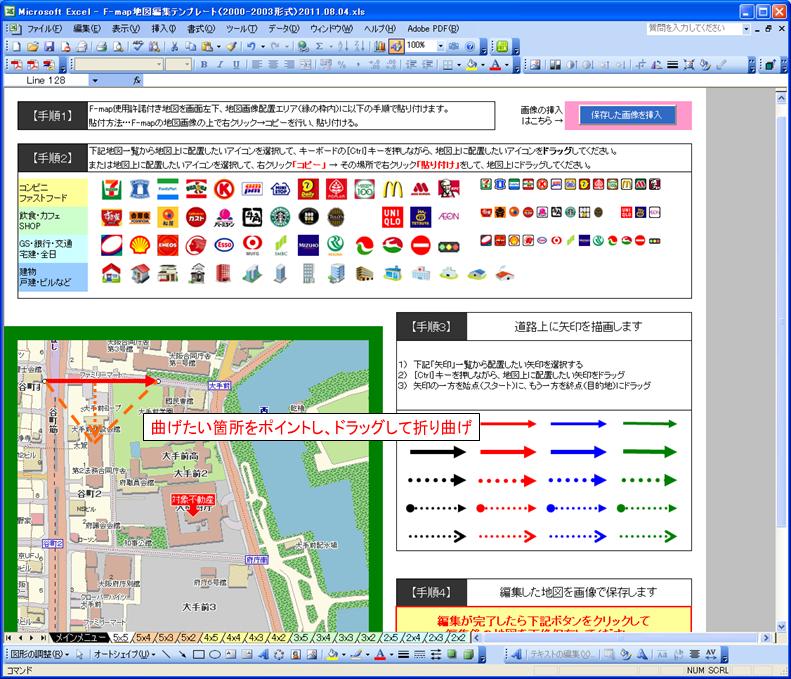The image size is (791, 679).
Task: Open the Adobe PDF menu
Action: coord(433,29)
